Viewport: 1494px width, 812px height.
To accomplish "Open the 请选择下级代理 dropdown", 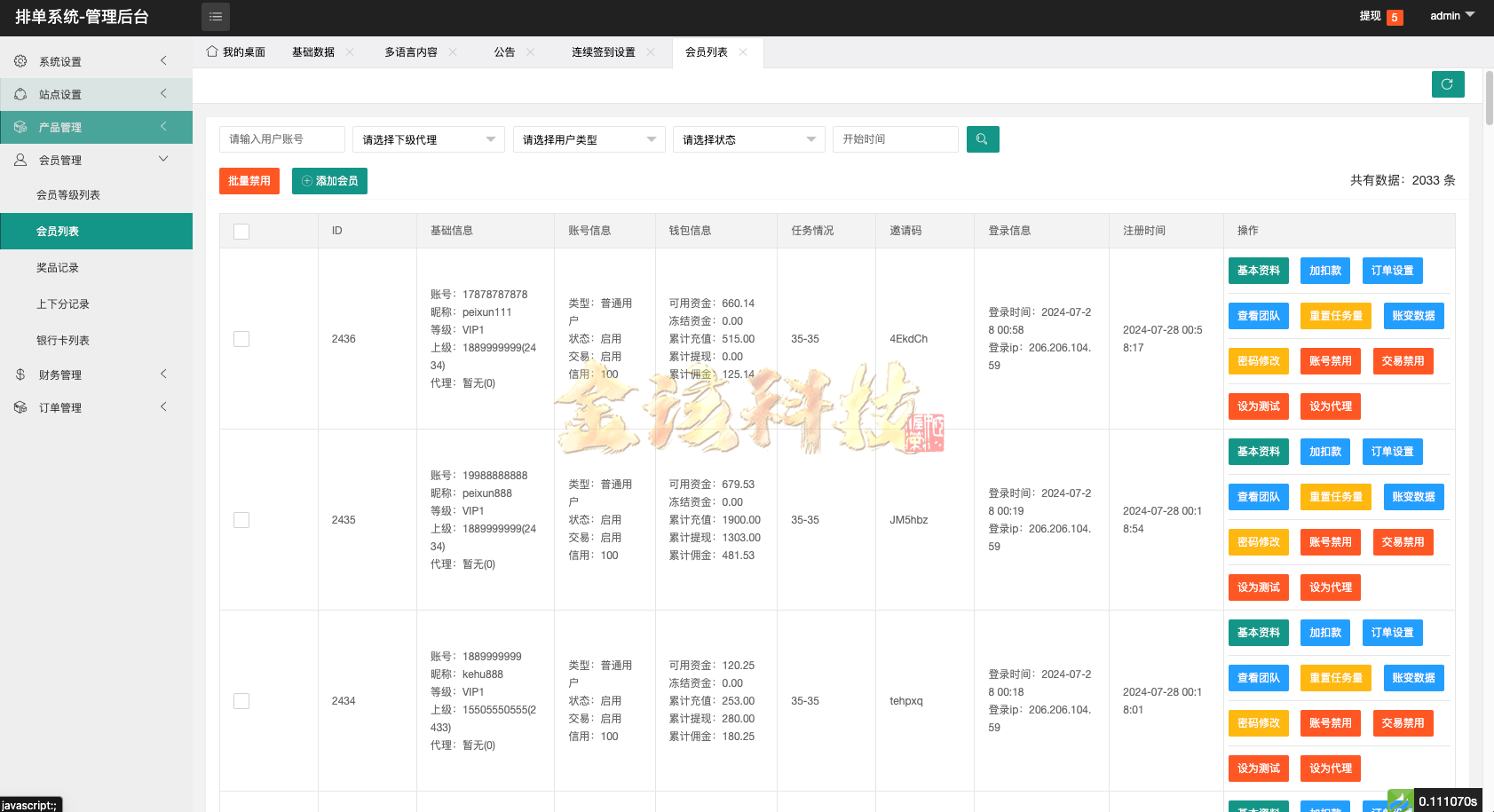I will click(428, 138).
